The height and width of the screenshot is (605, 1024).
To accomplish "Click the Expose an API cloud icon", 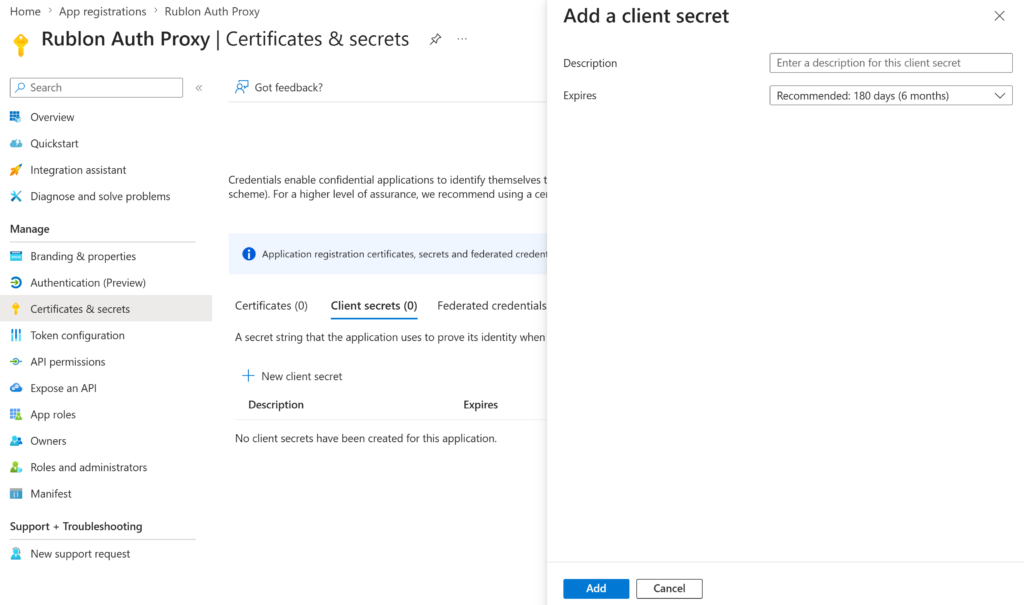I will pos(16,388).
